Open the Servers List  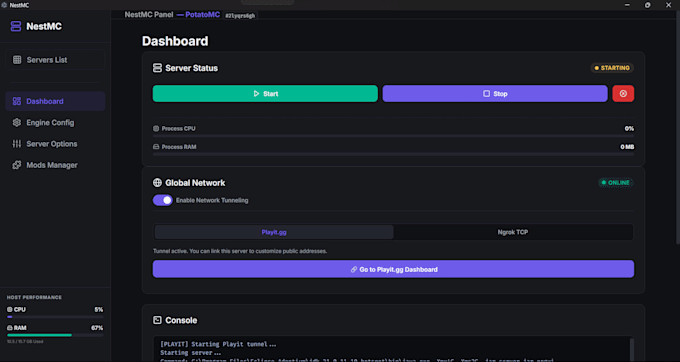(x=55, y=60)
